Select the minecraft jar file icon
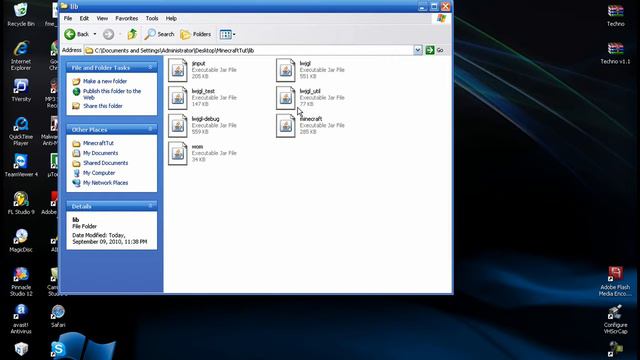640x360 pixels. coord(285,126)
